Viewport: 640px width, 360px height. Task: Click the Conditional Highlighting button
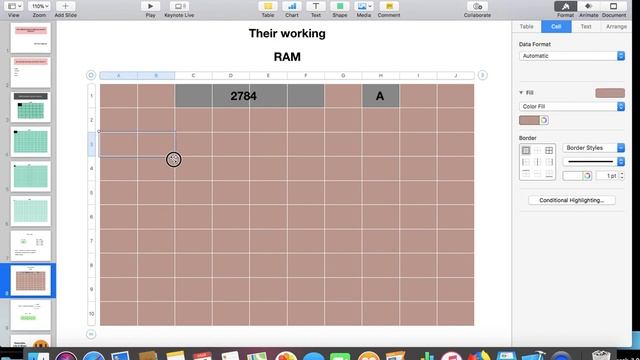(571, 200)
